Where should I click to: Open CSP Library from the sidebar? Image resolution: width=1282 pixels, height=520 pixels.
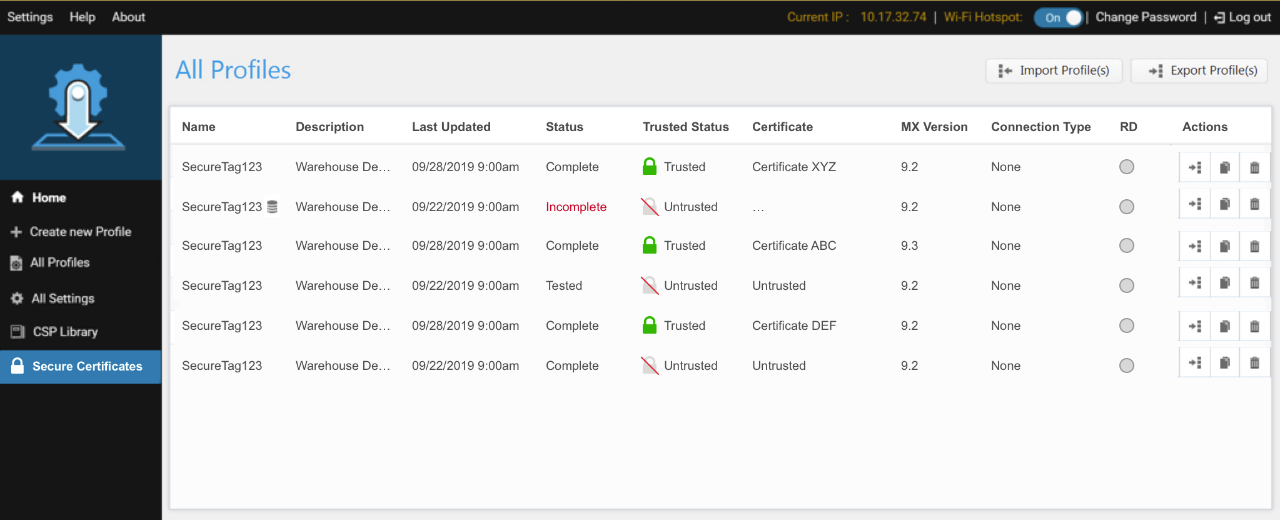click(x=65, y=332)
